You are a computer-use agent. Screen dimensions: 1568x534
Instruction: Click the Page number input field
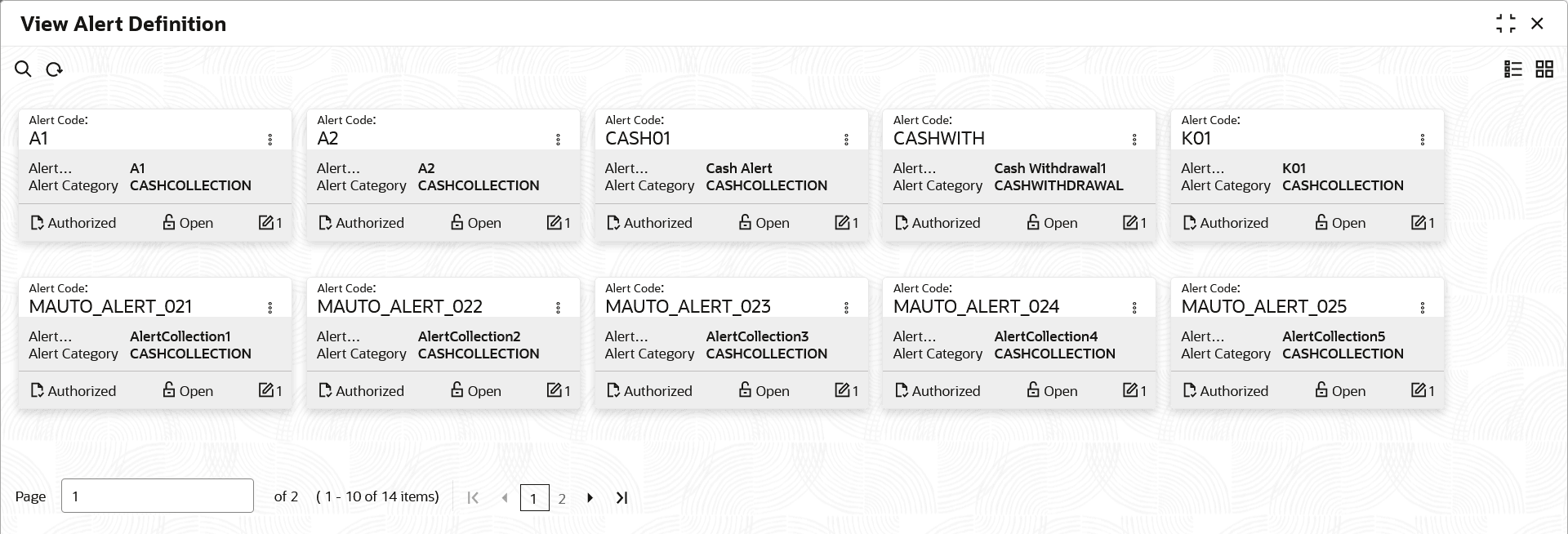(x=157, y=496)
